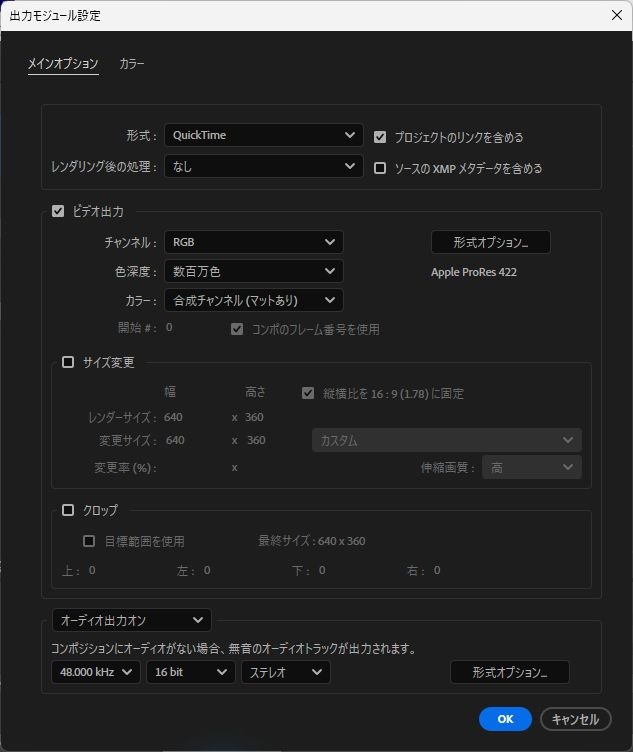The image size is (633, 752).
Task: Click the 変更サイズ width value 640
Action: [x=175, y=440]
